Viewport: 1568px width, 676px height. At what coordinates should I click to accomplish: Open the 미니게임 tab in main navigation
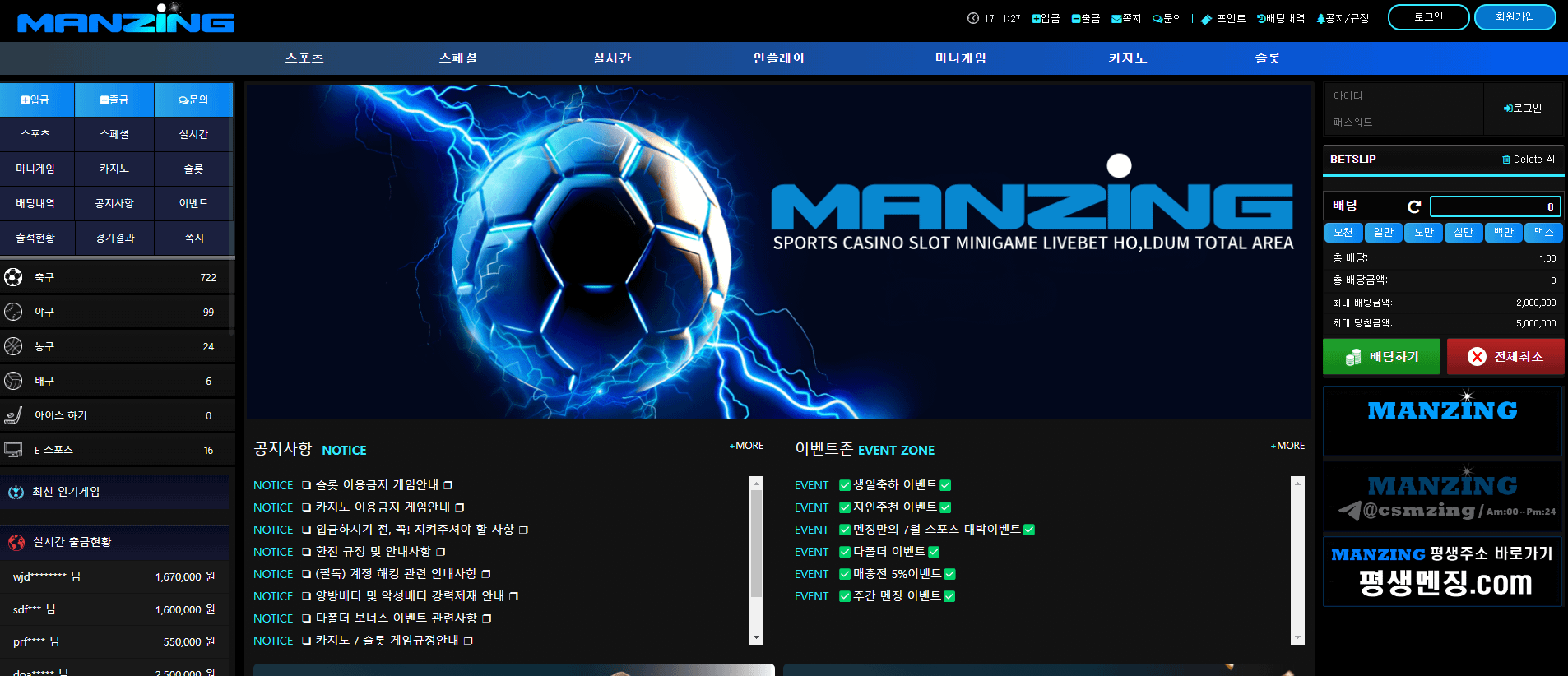pyautogui.click(x=961, y=58)
